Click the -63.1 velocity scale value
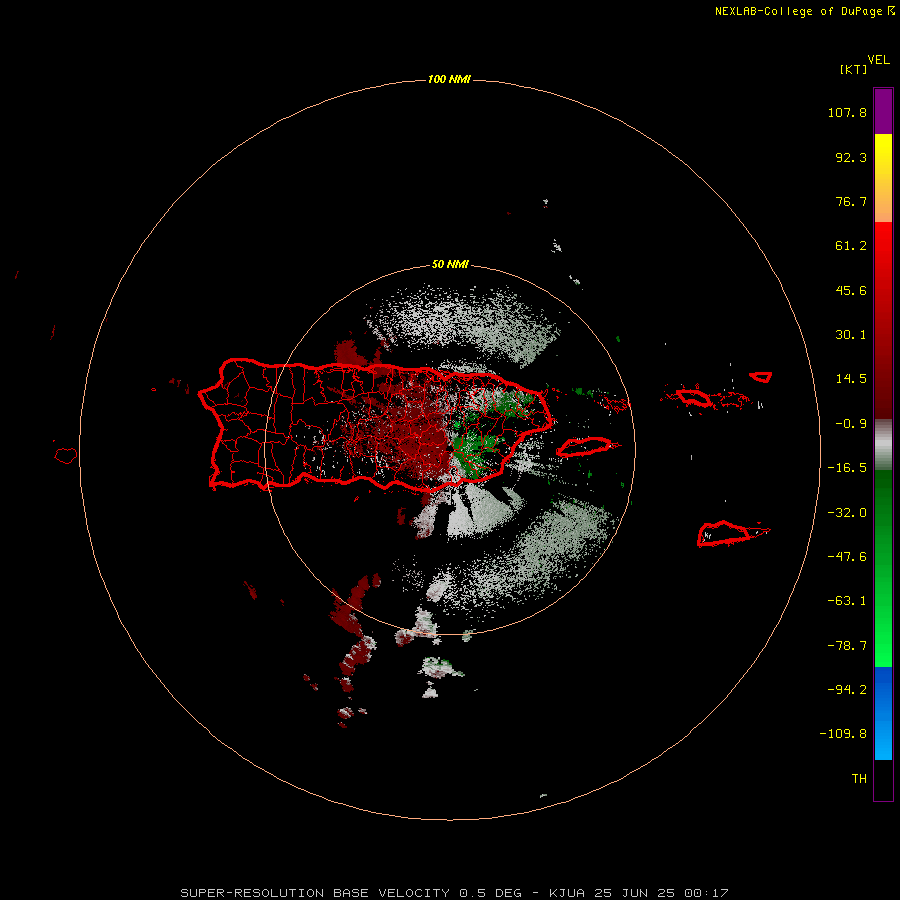This screenshot has width=900, height=900. [847, 601]
